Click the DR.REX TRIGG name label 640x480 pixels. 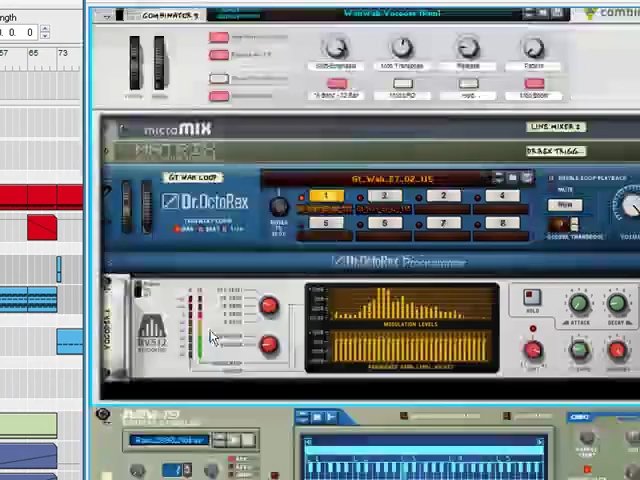(556, 151)
